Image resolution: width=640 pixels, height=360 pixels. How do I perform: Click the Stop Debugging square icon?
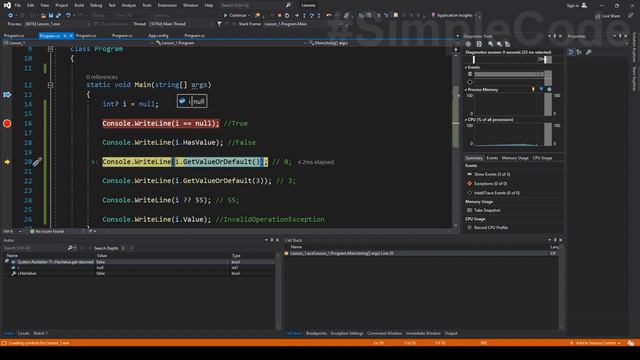coord(279,16)
